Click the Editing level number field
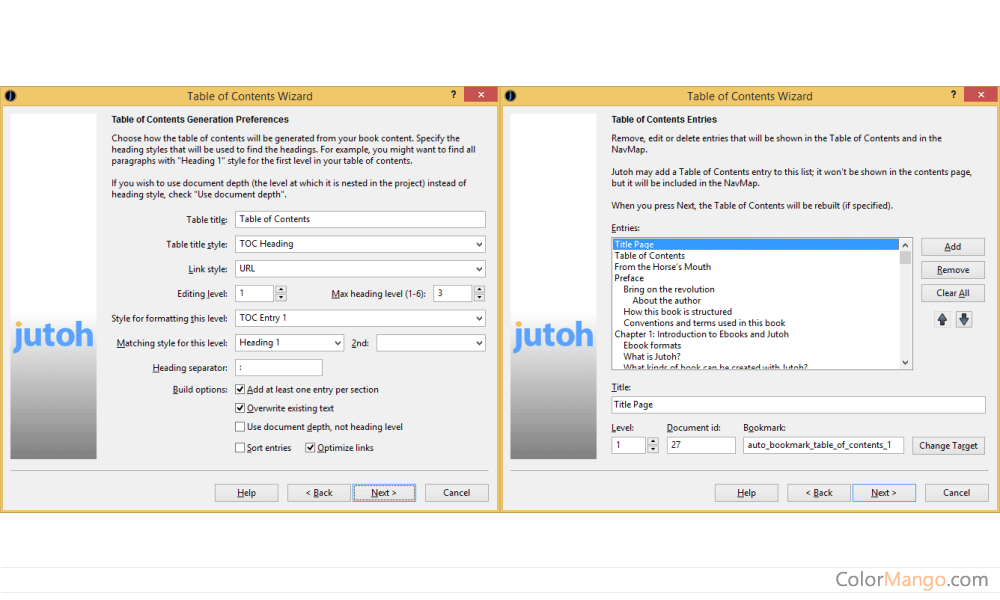The height and width of the screenshot is (600, 1000). pos(255,293)
